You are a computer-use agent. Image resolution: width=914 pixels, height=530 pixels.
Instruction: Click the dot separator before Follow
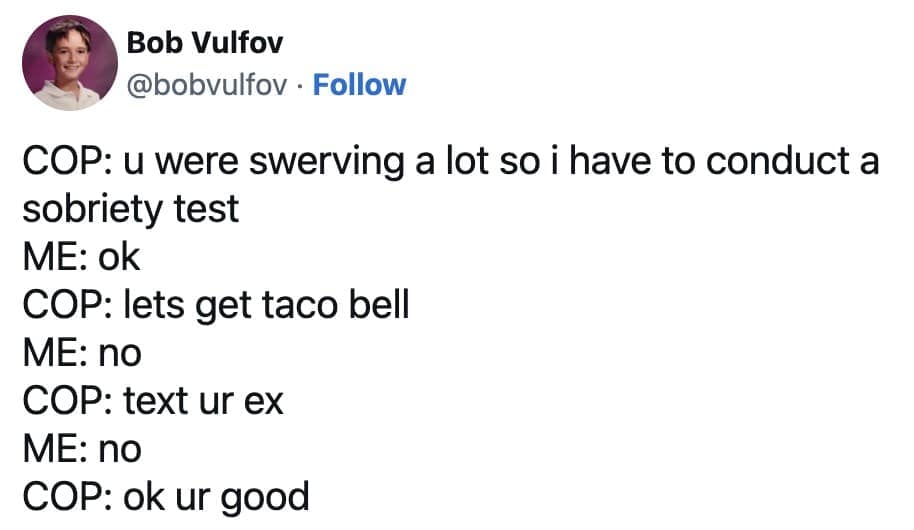301,84
